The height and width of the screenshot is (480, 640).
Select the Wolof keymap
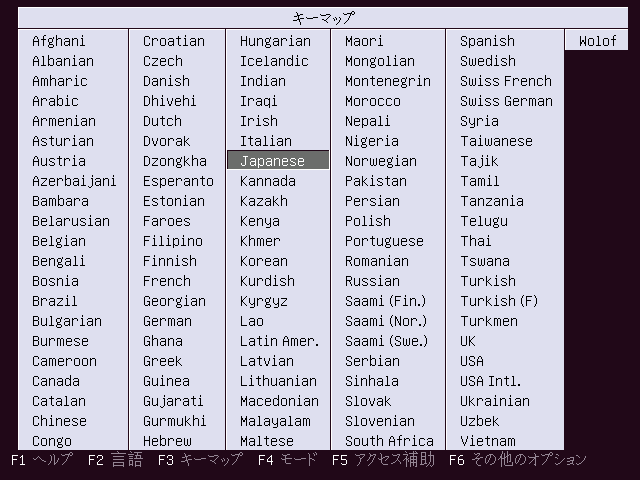(x=598, y=41)
